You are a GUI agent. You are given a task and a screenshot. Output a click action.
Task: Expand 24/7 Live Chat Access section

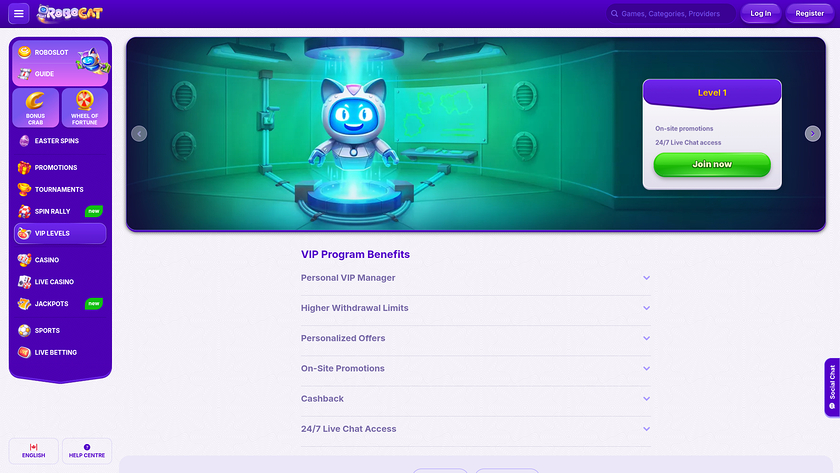pyautogui.click(x=476, y=429)
